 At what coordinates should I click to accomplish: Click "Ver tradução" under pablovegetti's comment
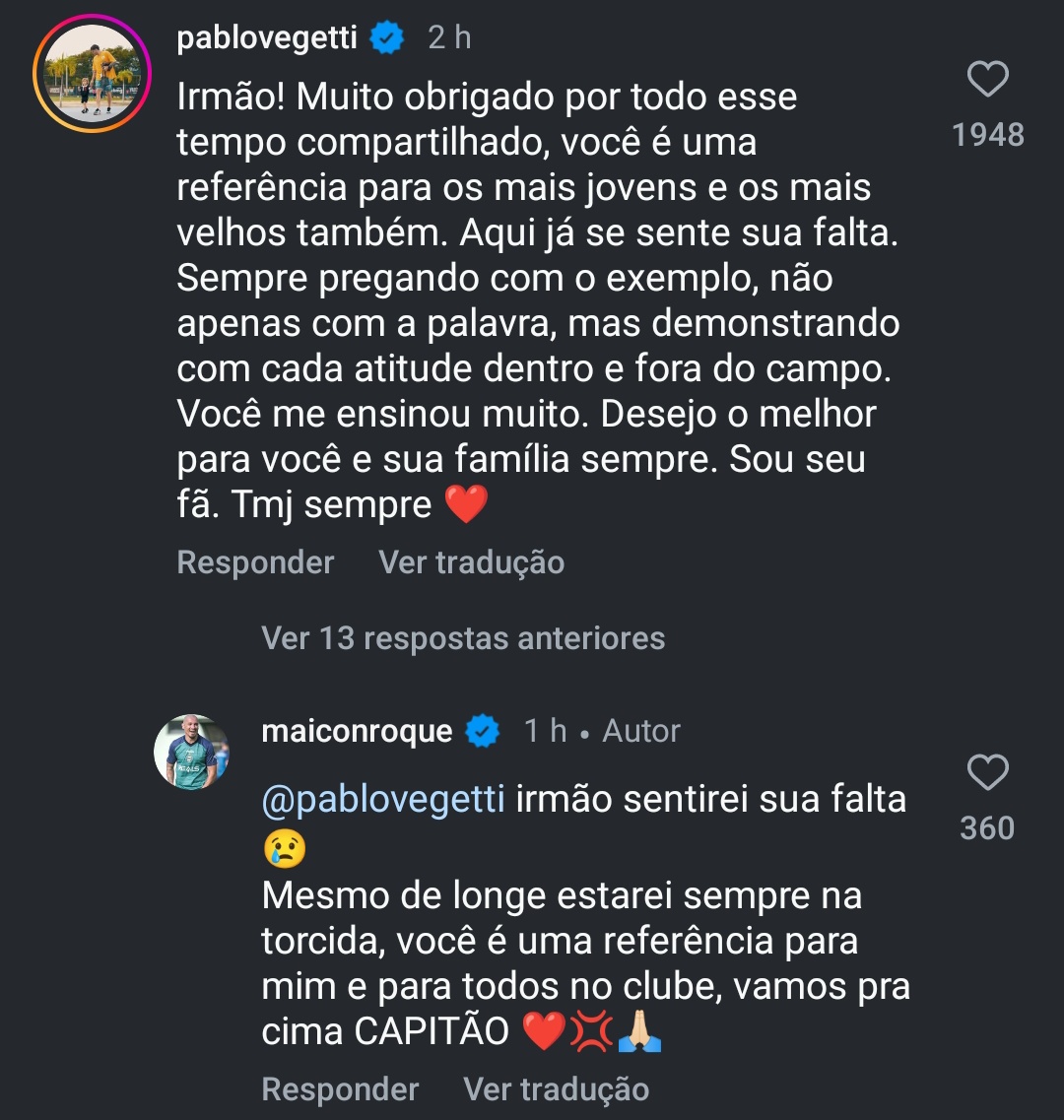point(471,562)
